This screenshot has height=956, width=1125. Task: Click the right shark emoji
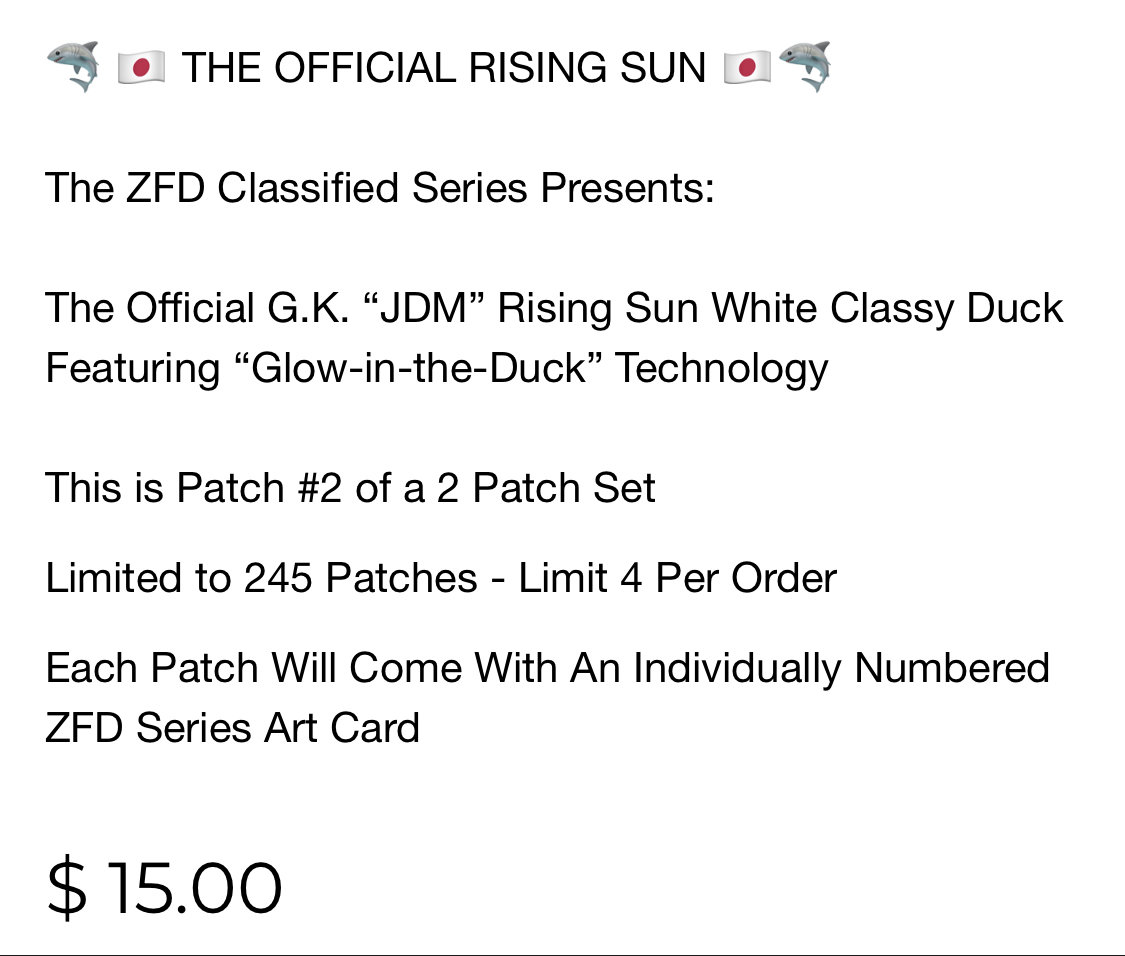pyautogui.click(x=805, y=67)
